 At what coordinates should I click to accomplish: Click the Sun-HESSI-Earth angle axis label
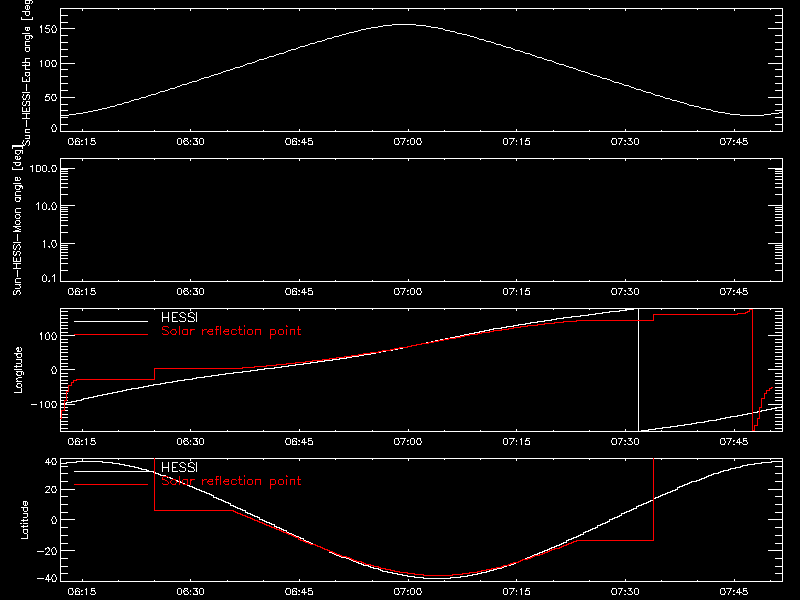click(28, 73)
